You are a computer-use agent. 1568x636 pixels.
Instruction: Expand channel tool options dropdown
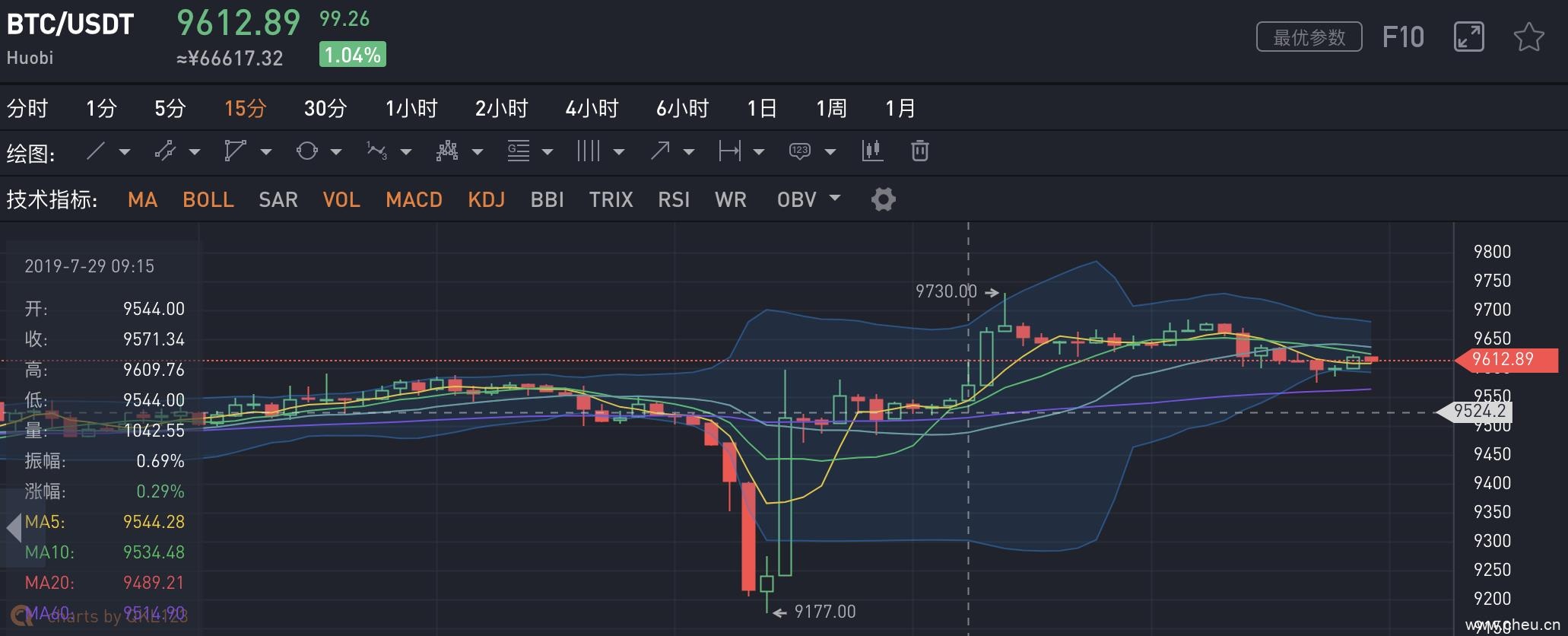[195, 152]
